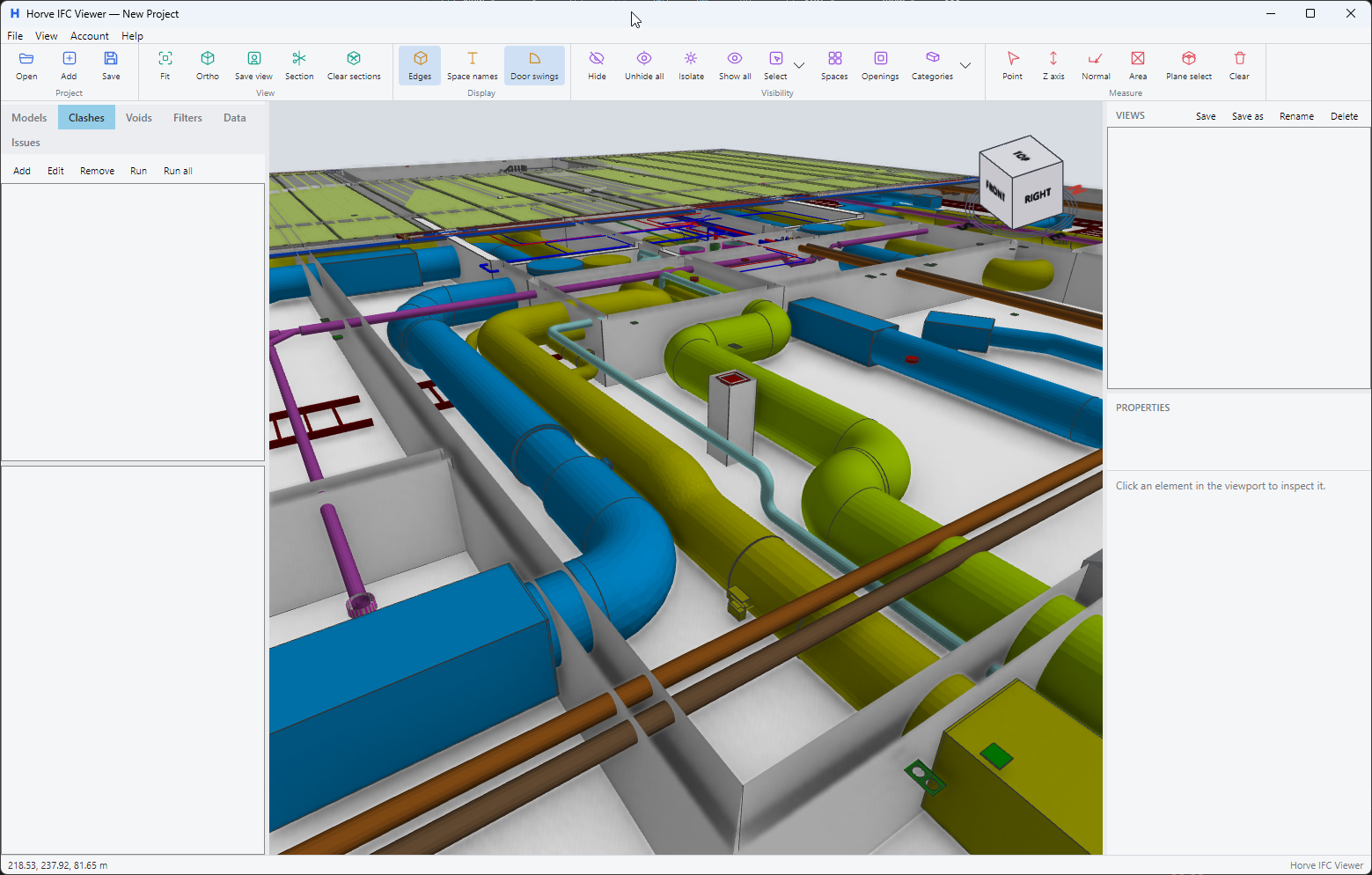The height and width of the screenshot is (875, 1372).
Task: Click the RIGHT face of view cube
Action: coord(1038,195)
